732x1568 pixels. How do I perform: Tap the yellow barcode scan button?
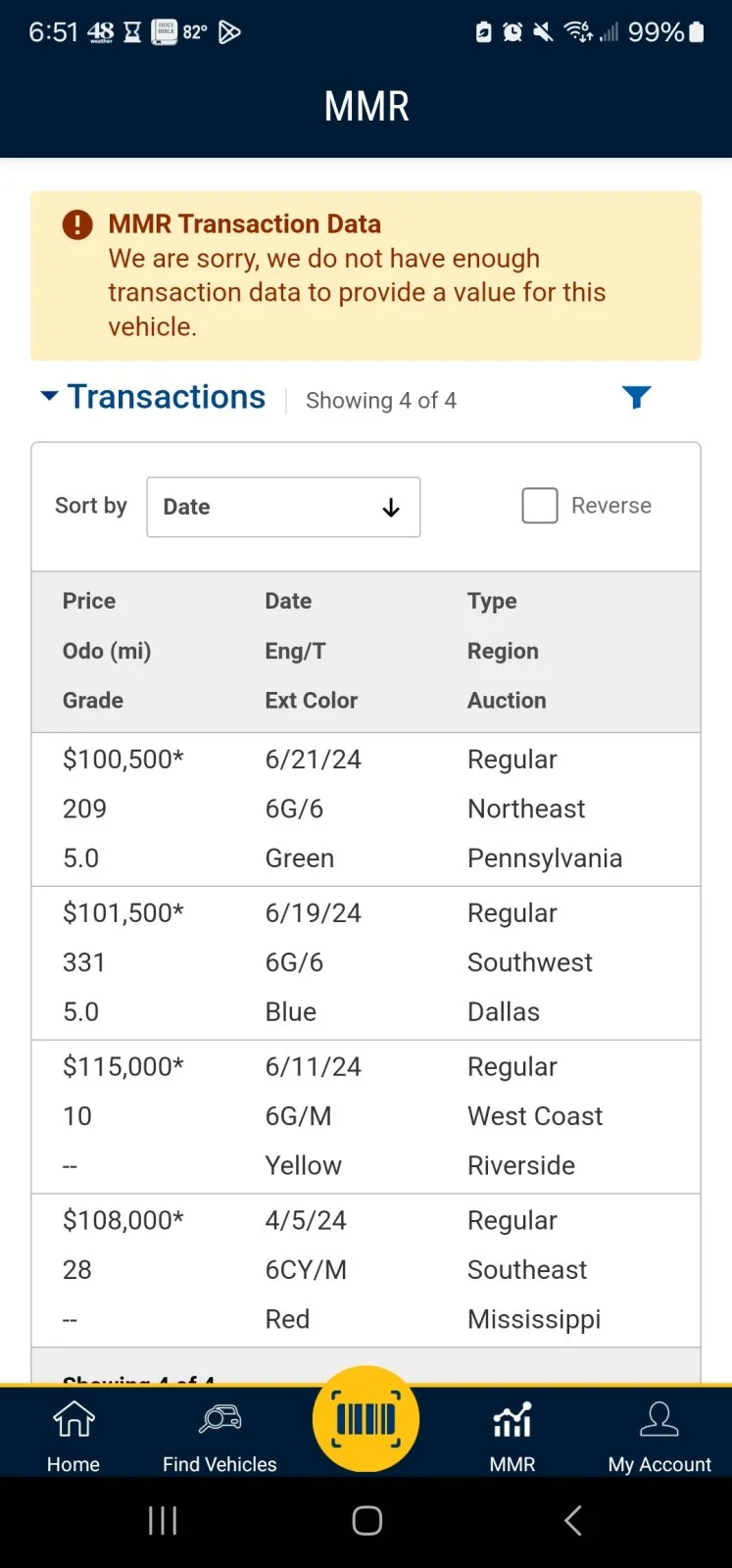(366, 1419)
